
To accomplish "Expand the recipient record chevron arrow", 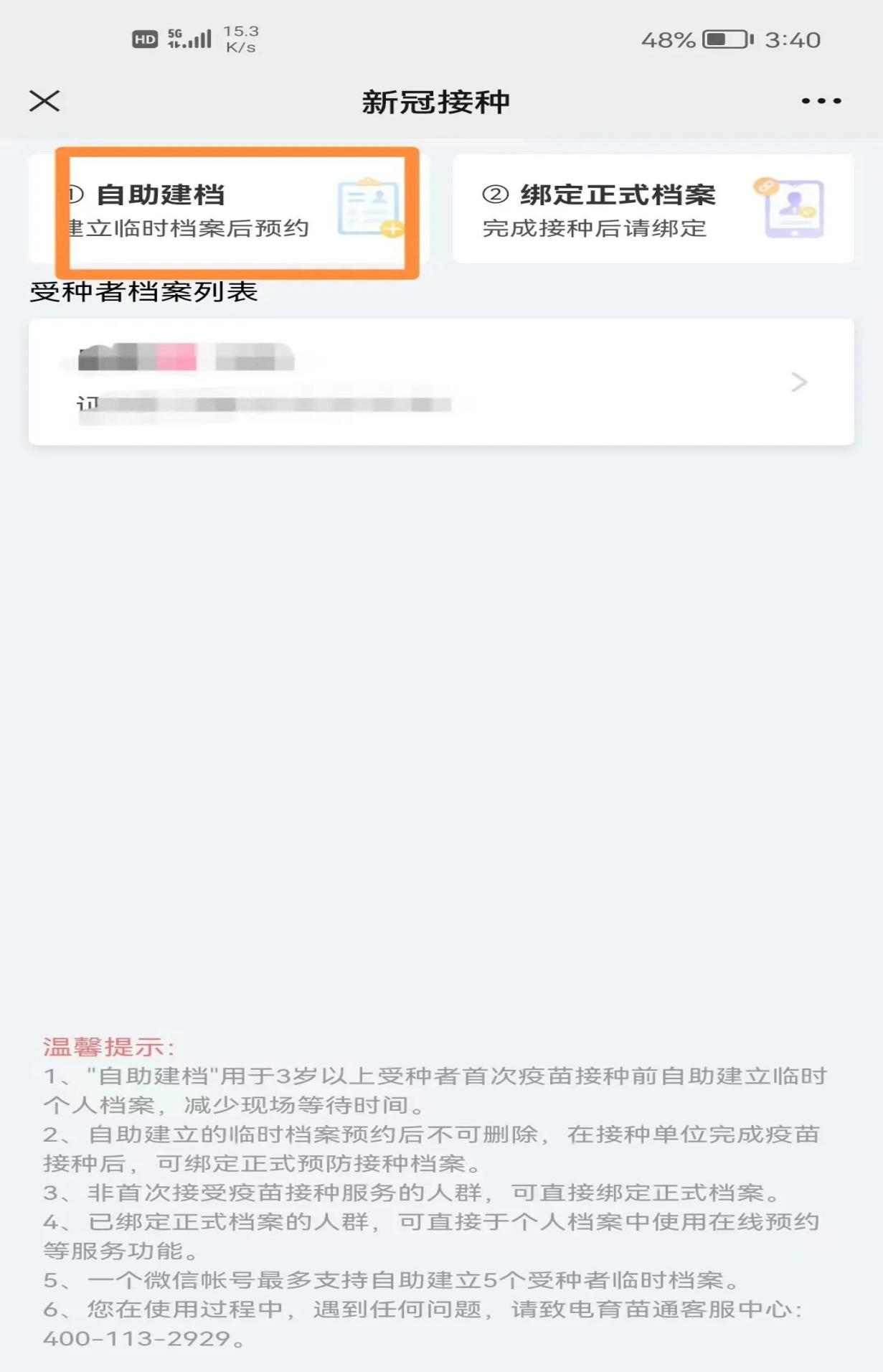I will [798, 382].
